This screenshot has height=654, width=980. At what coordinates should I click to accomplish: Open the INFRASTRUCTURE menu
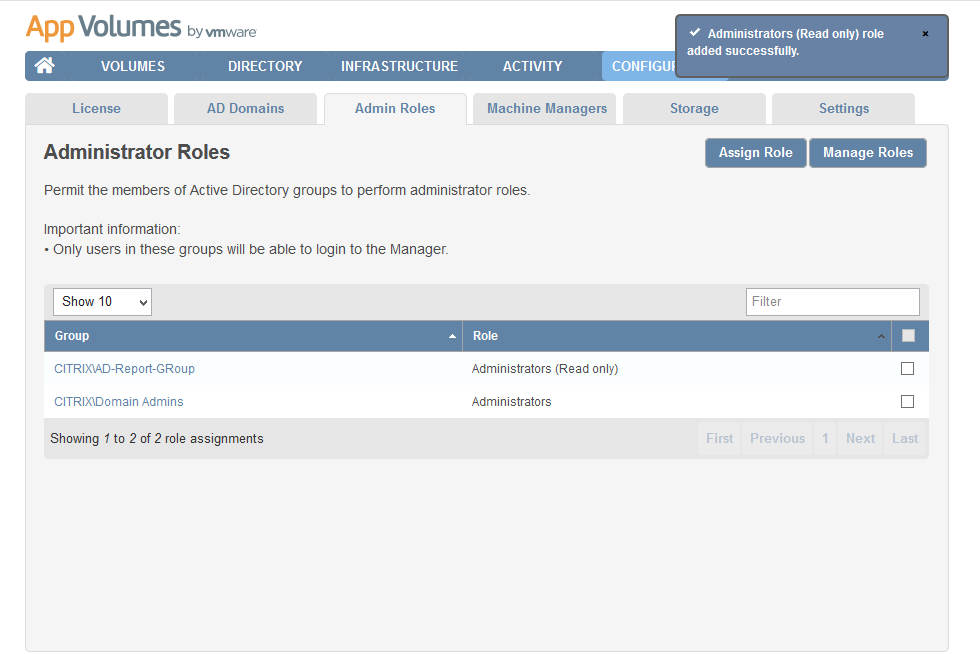[399, 66]
